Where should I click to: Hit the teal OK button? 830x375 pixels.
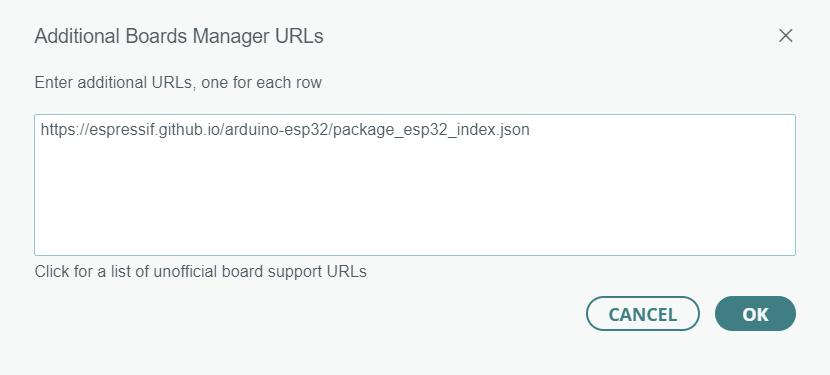coord(755,314)
